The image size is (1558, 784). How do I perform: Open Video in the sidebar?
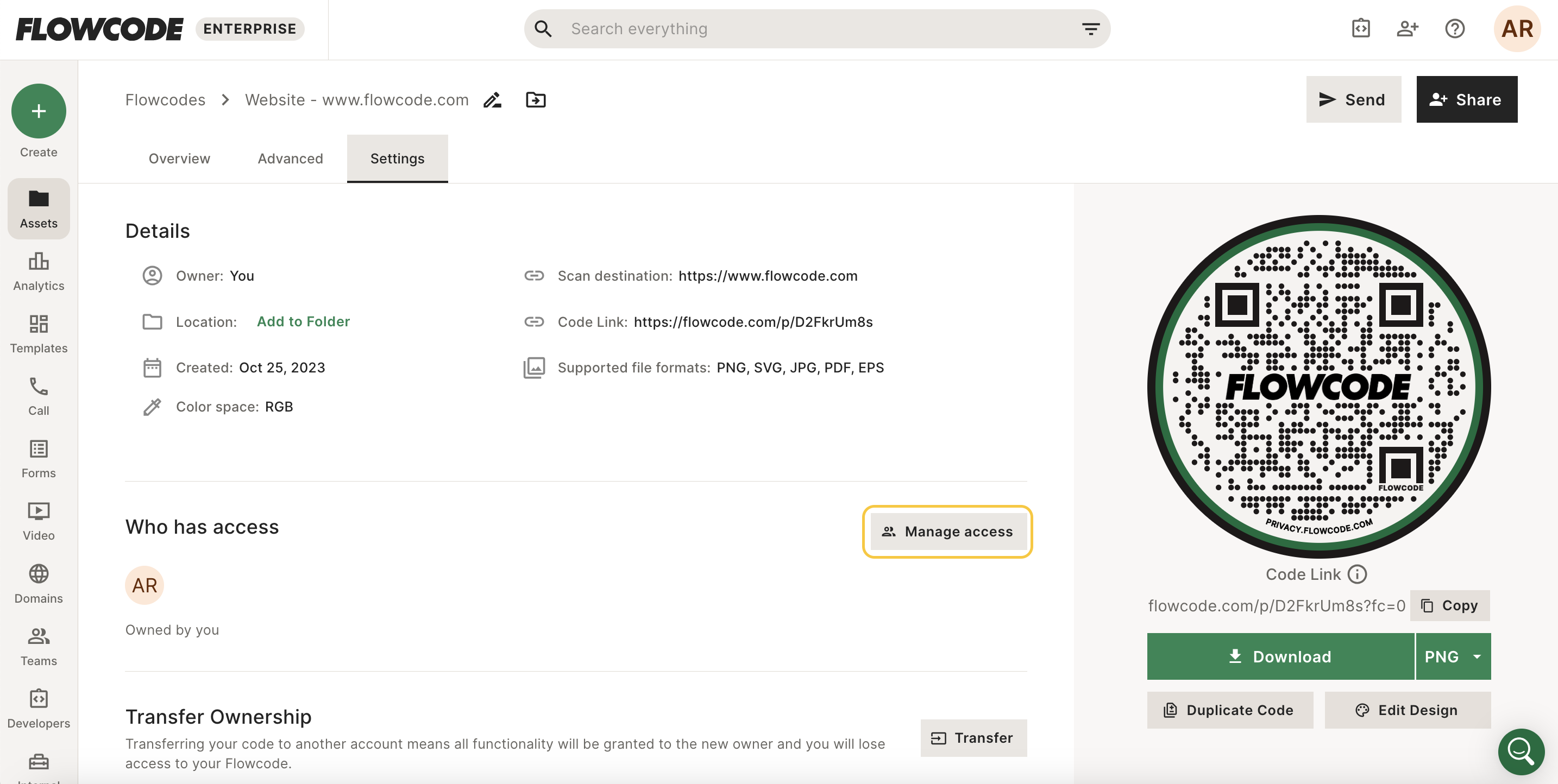point(39,522)
